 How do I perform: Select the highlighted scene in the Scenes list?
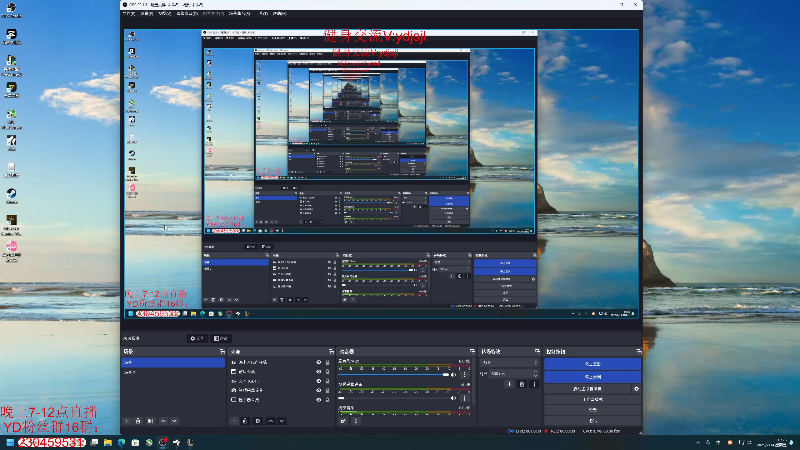173,362
